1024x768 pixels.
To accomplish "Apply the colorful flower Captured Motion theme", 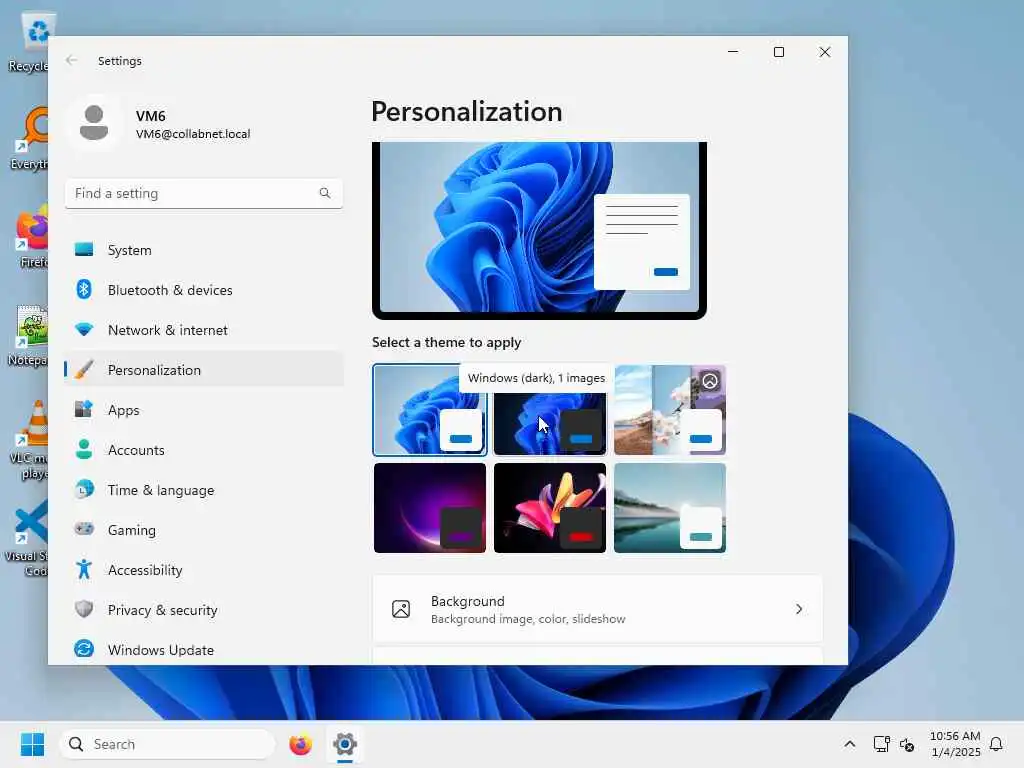I will click(550, 507).
